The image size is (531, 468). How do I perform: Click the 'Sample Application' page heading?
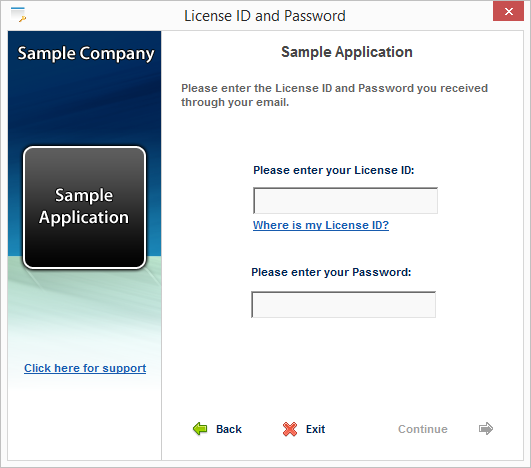(x=347, y=52)
